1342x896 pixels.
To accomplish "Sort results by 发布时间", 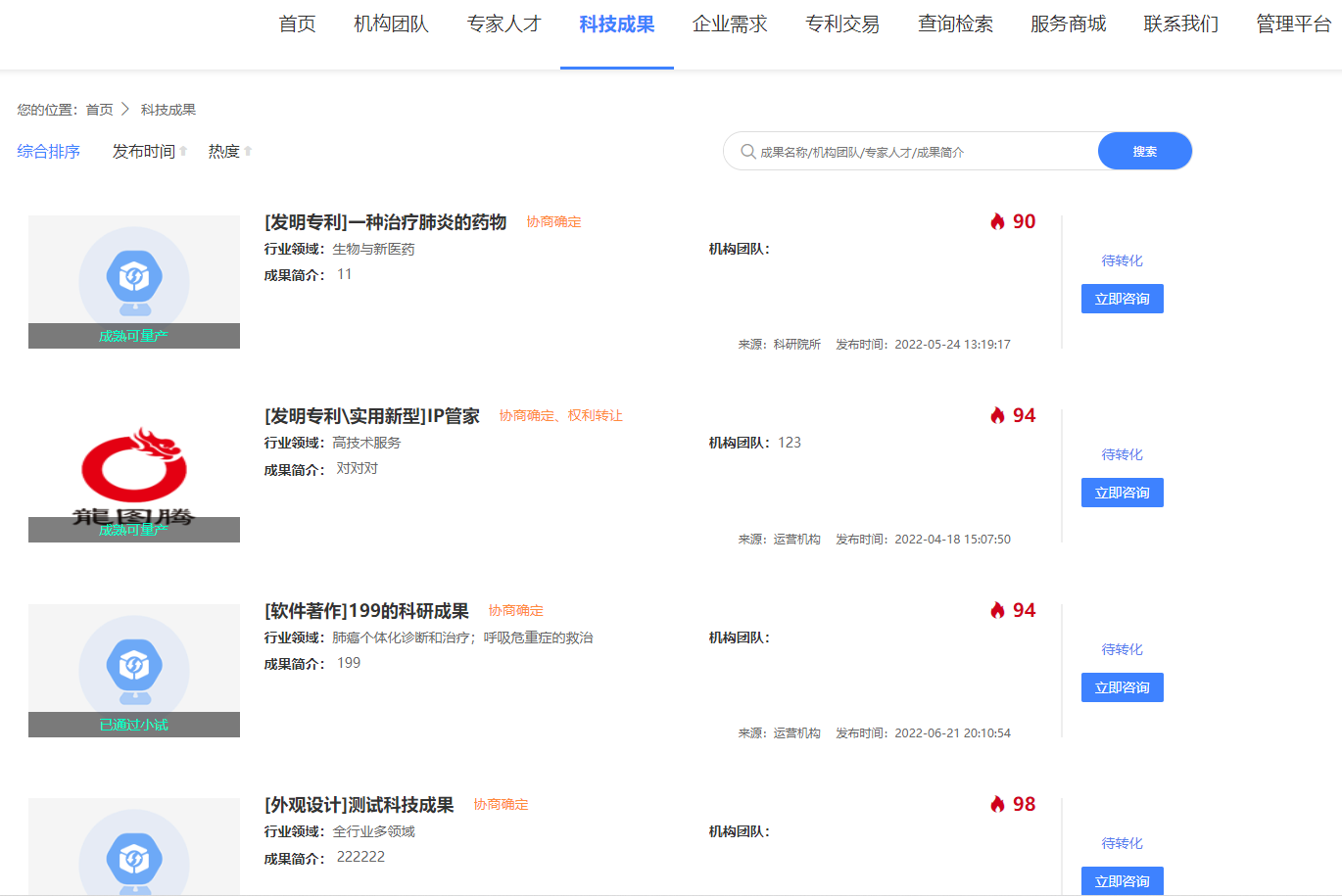I will pos(143,152).
